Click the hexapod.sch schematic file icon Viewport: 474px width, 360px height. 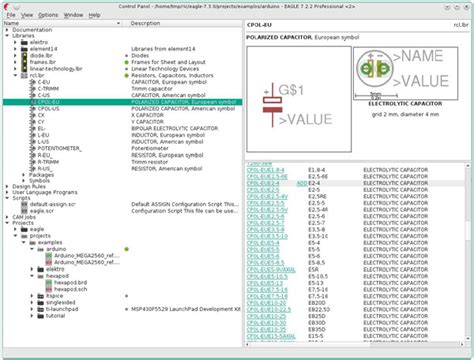[x=49, y=289]
